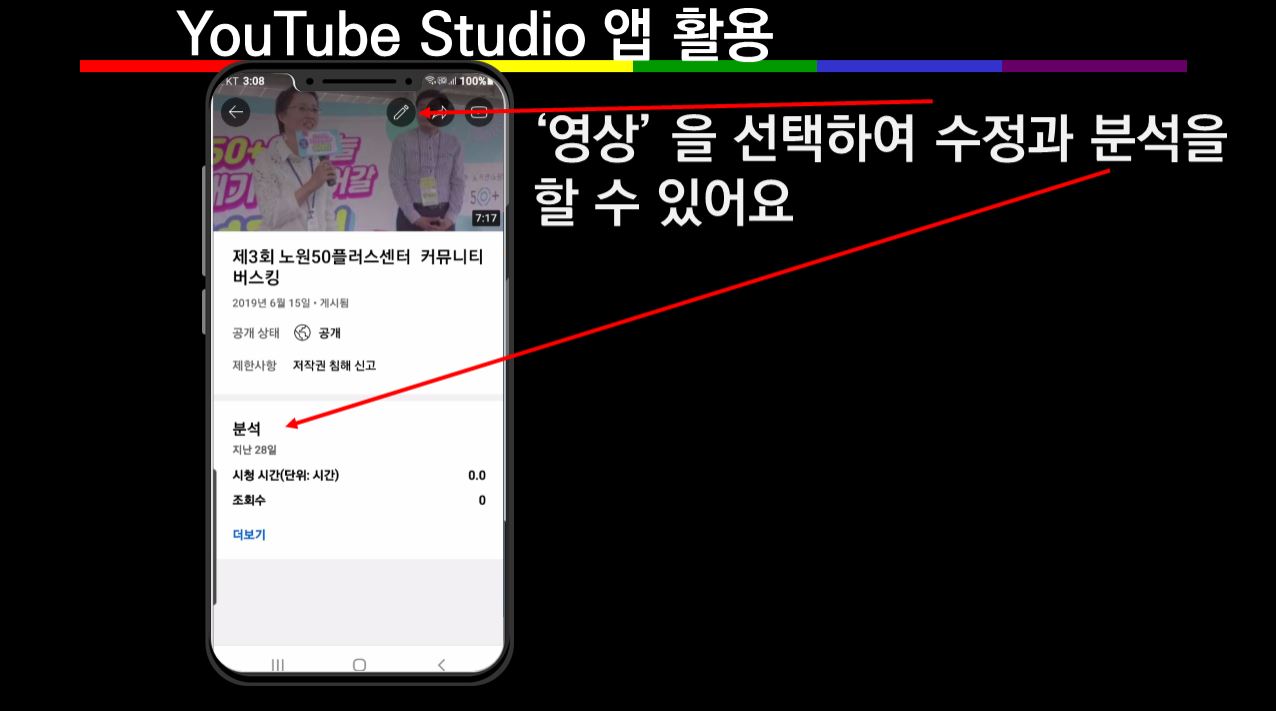
Task: Tap the 분석 section heading
Action: [246, 428]
